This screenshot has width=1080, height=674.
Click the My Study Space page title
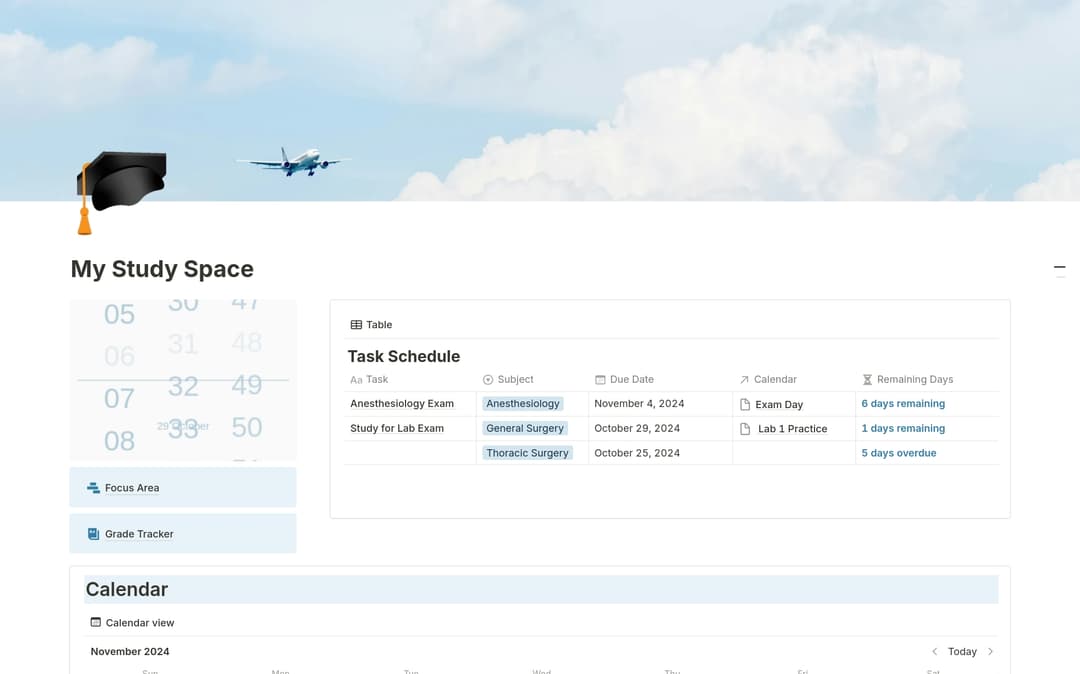pyautogui.click(x=162, y=269)
